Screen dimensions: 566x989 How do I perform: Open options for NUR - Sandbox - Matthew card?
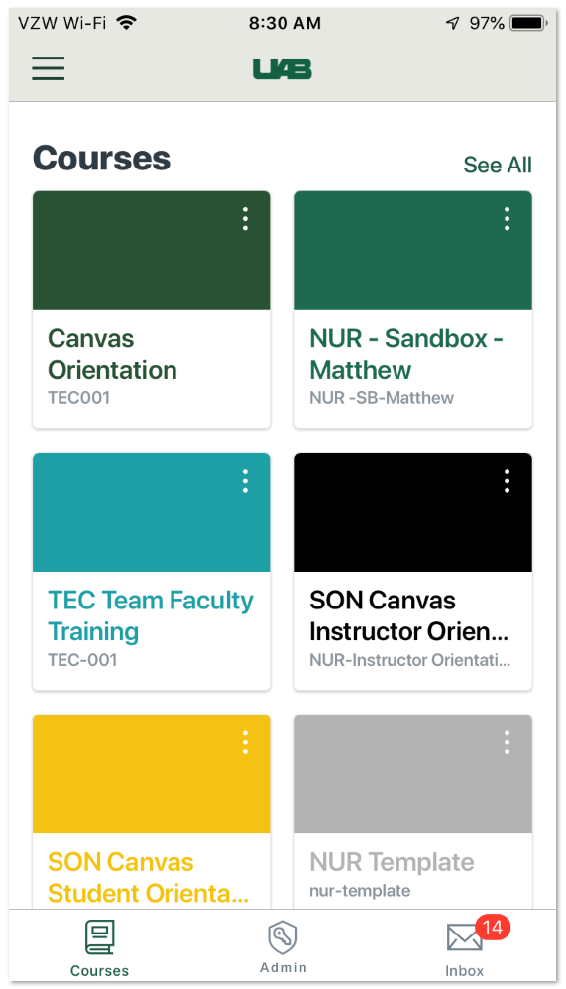point(507,219)
